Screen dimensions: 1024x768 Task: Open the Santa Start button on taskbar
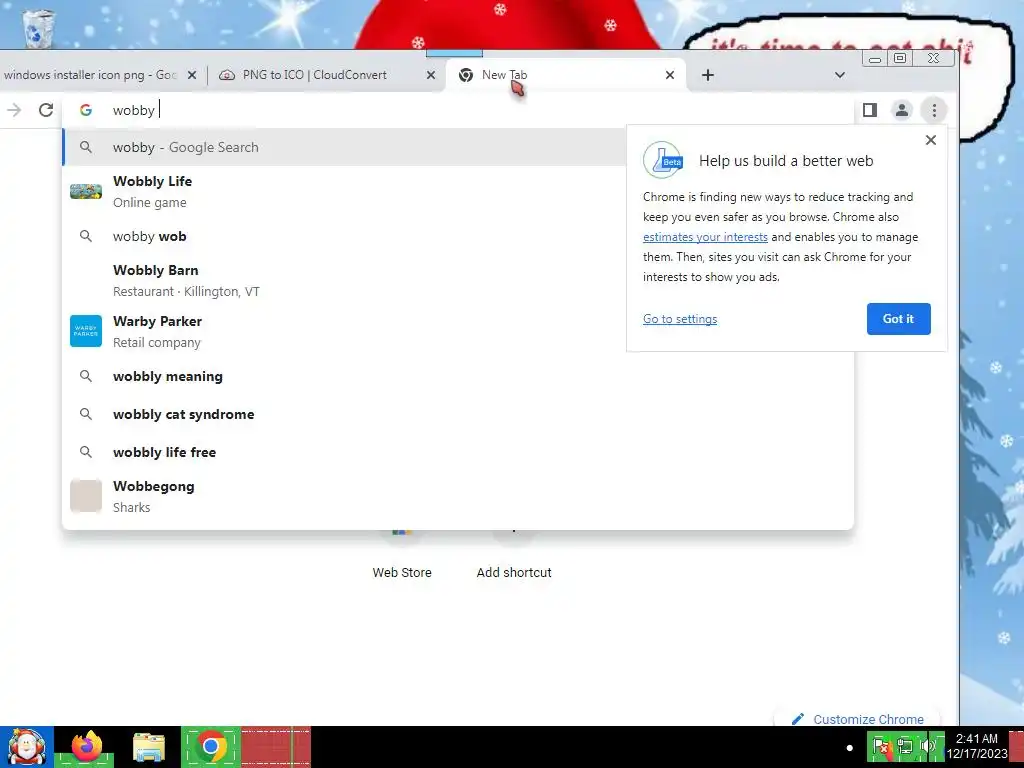pyautogui.click(x=26, y=746)
